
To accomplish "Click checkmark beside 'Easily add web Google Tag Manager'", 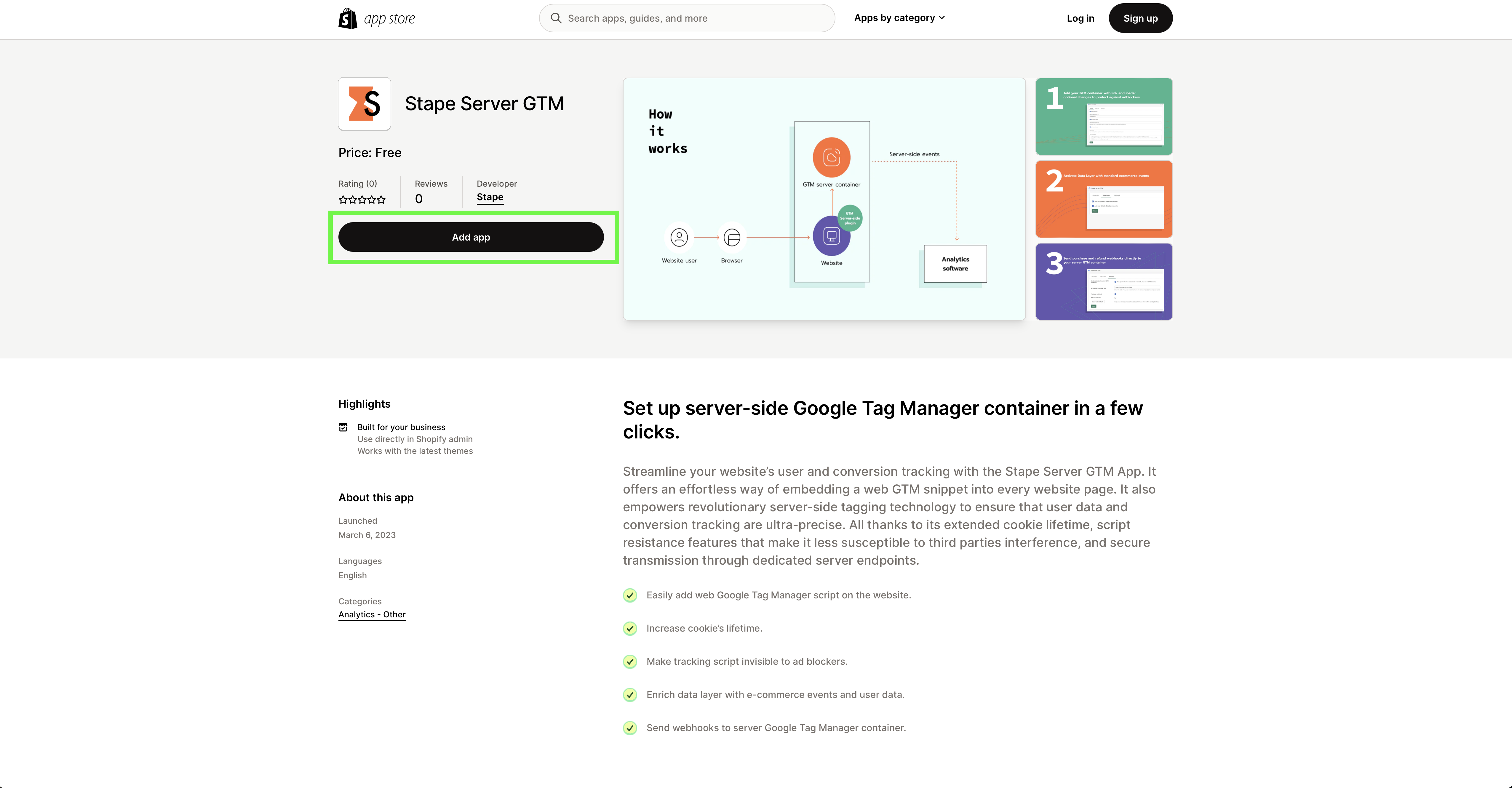I will click(630, 595).
